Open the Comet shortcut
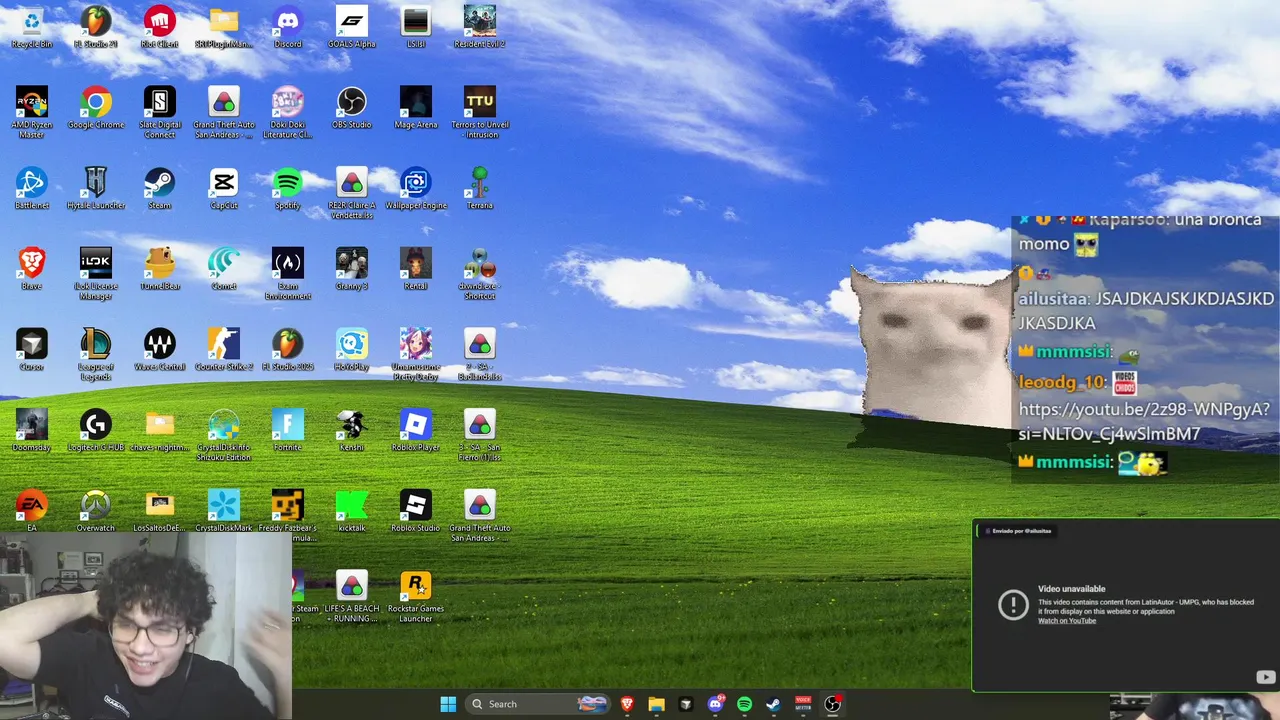Image resolution: width=1280 pixels, height=720 pixels. click(x=224, y=268)
